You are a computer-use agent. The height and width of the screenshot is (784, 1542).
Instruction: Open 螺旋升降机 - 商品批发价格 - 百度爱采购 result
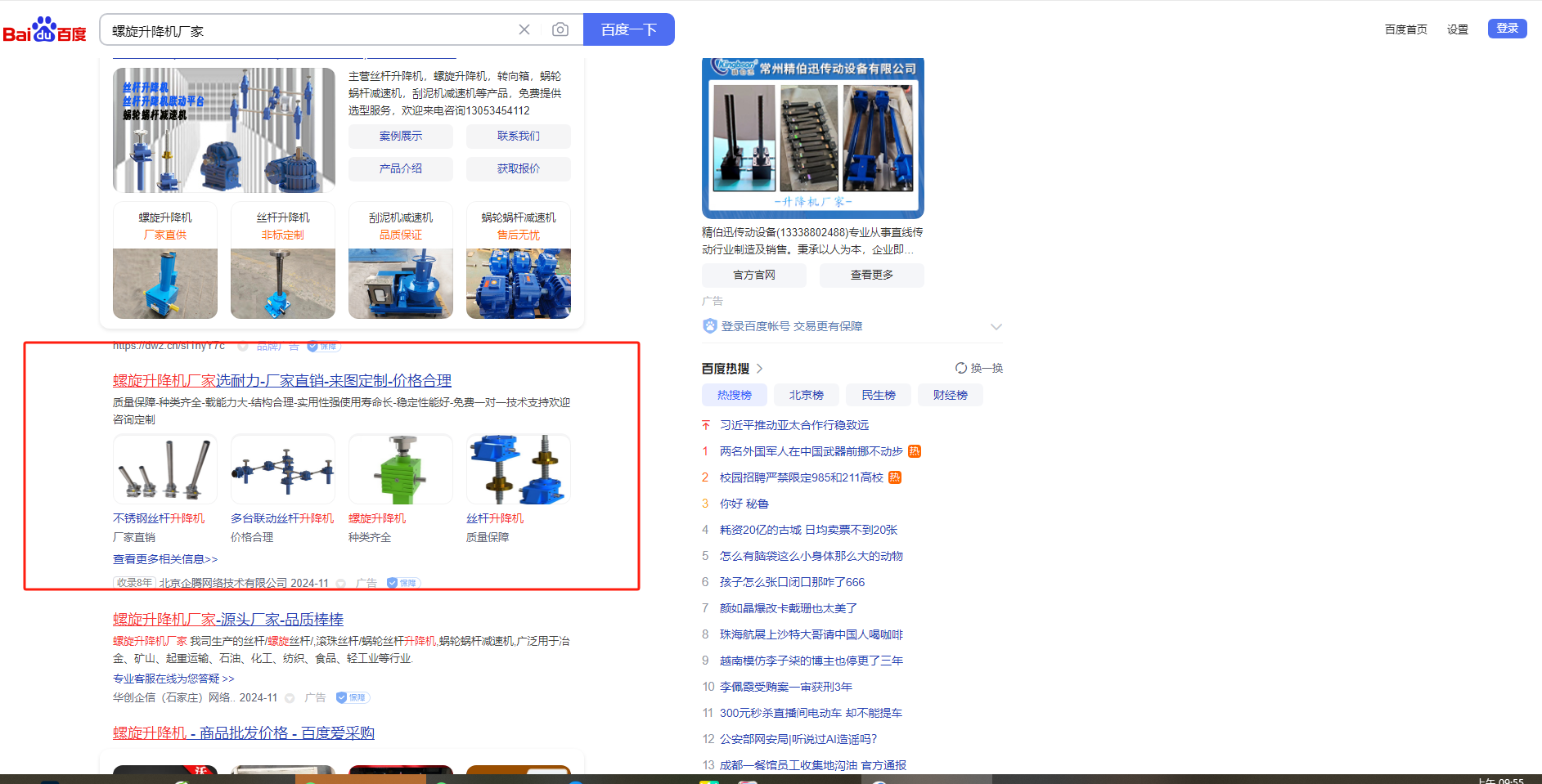pos(244,733)
